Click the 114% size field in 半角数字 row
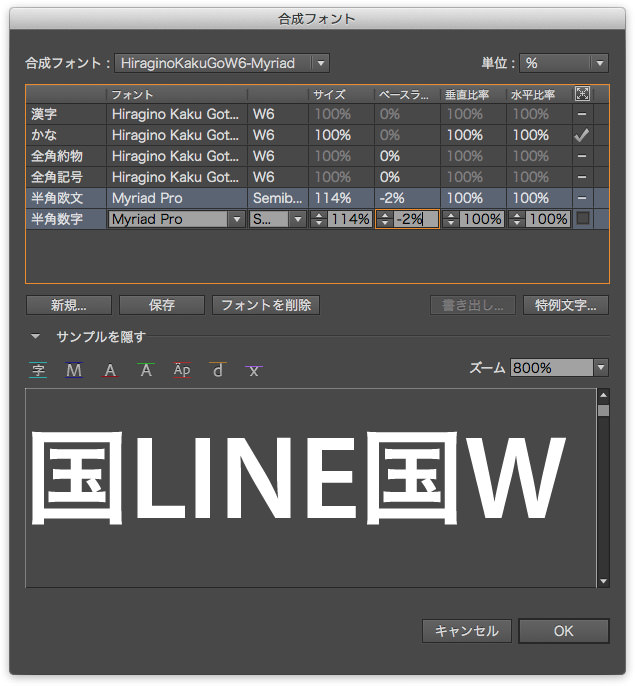Screen dimensions: 635x686 350,219
